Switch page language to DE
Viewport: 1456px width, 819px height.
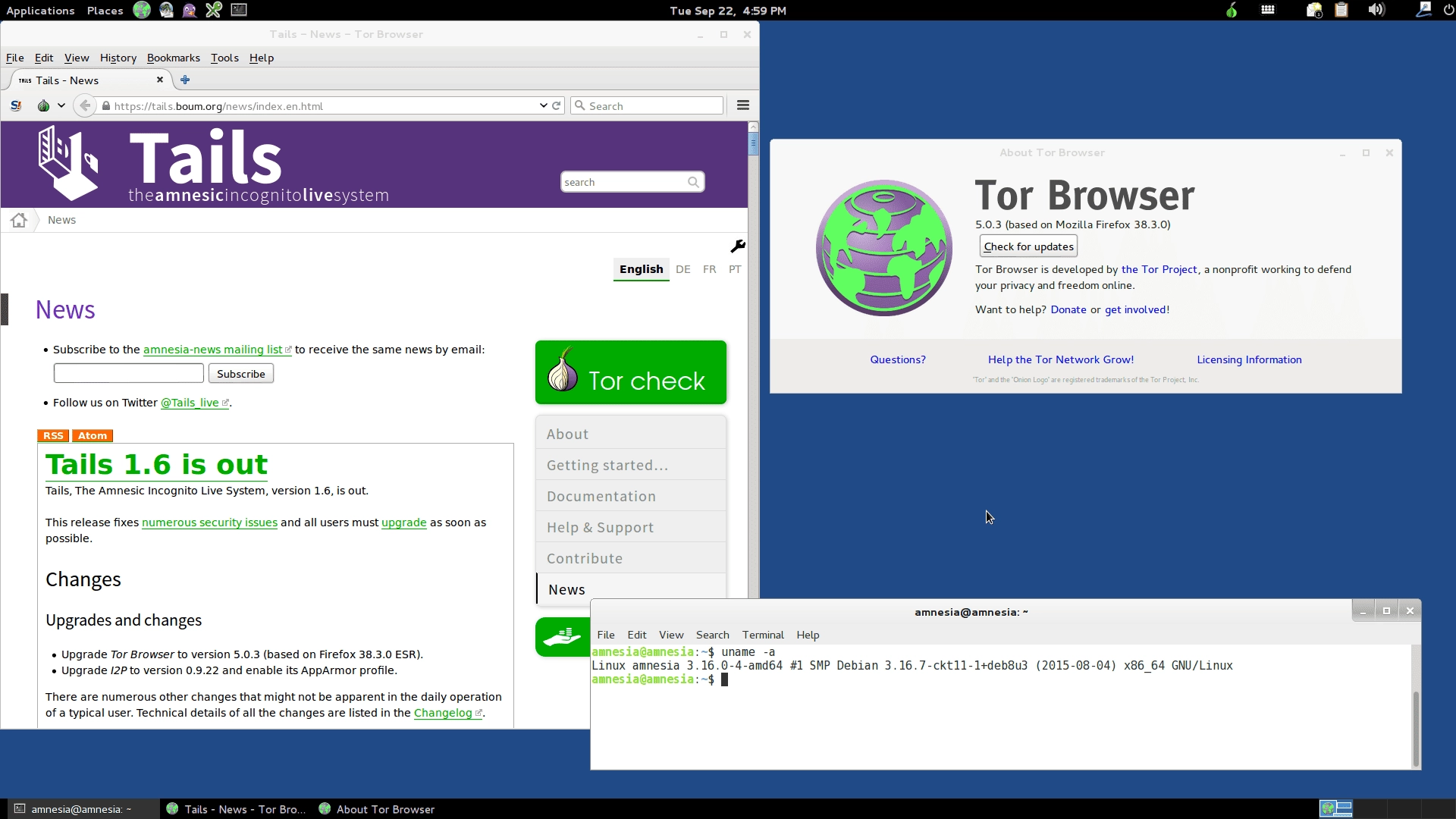tap(683, 269)
